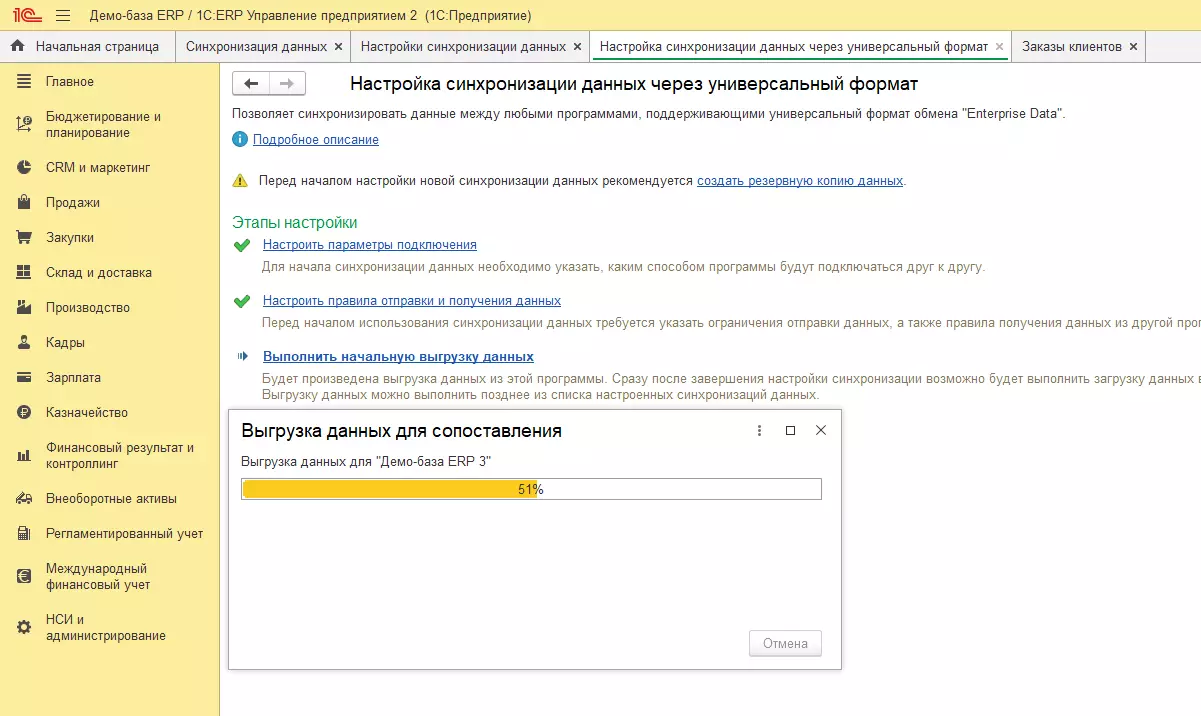The width and height of the screenshot is (1201, 716).
Task: Open the dialog's three-dot more menu
Action: tap(759, 431)
